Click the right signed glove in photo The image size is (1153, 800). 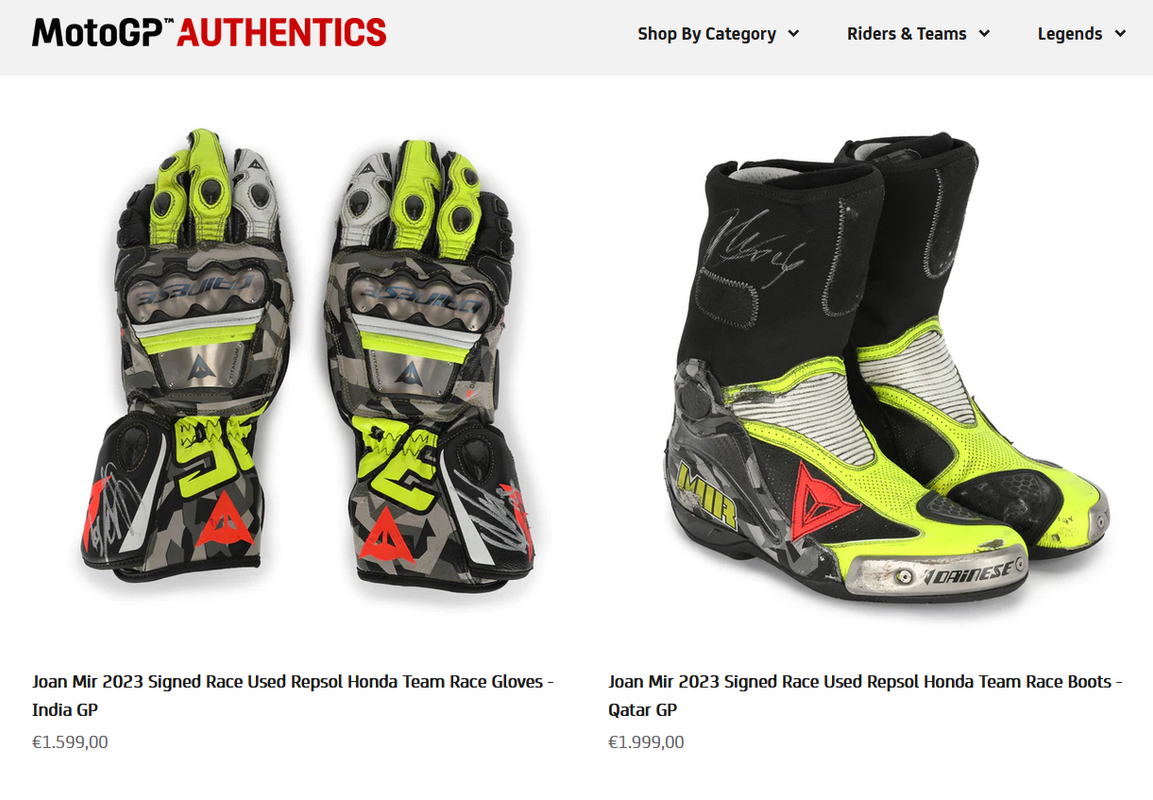[x=430, y=360]
